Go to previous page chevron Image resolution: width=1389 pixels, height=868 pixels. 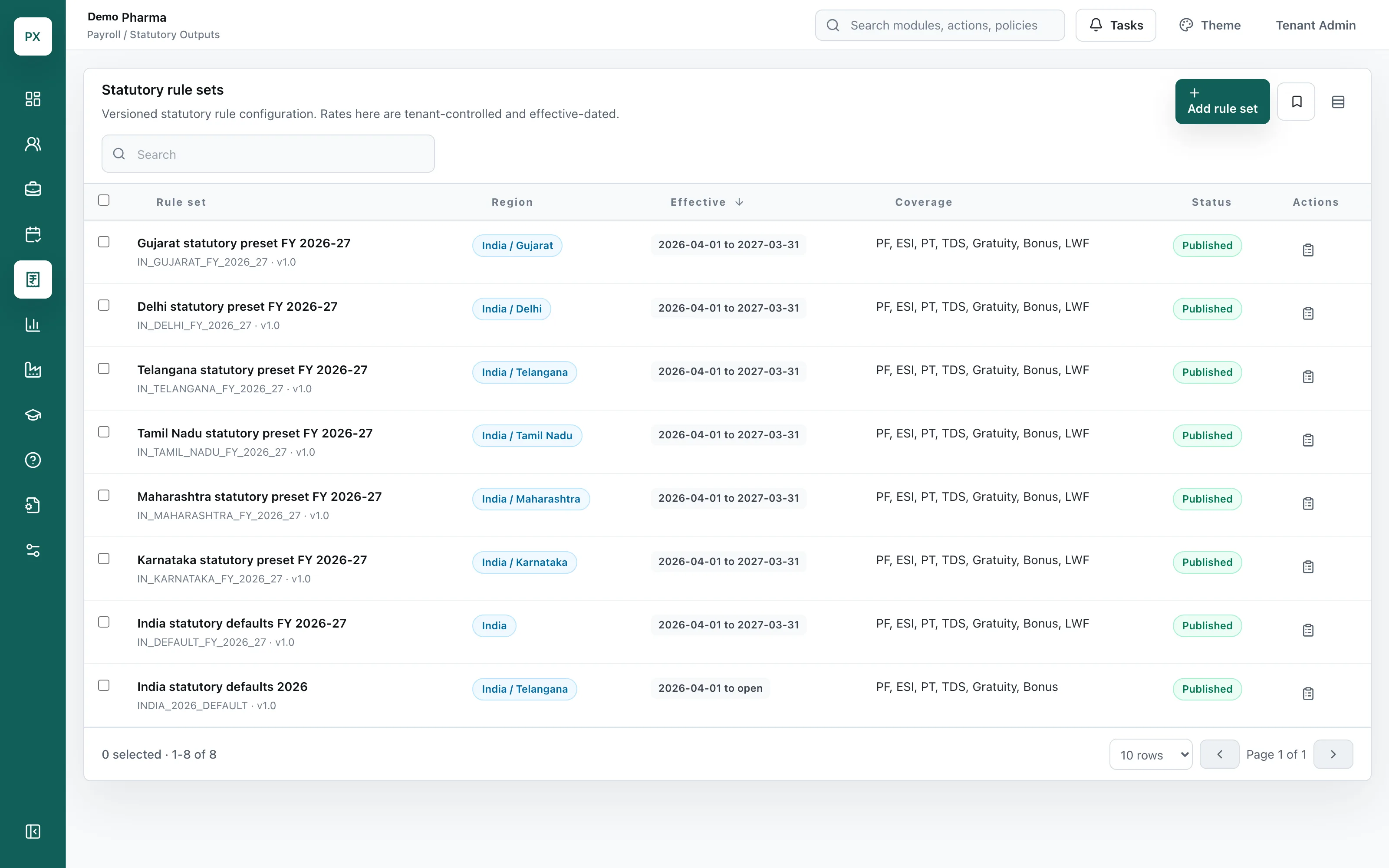click(1220, 754)
